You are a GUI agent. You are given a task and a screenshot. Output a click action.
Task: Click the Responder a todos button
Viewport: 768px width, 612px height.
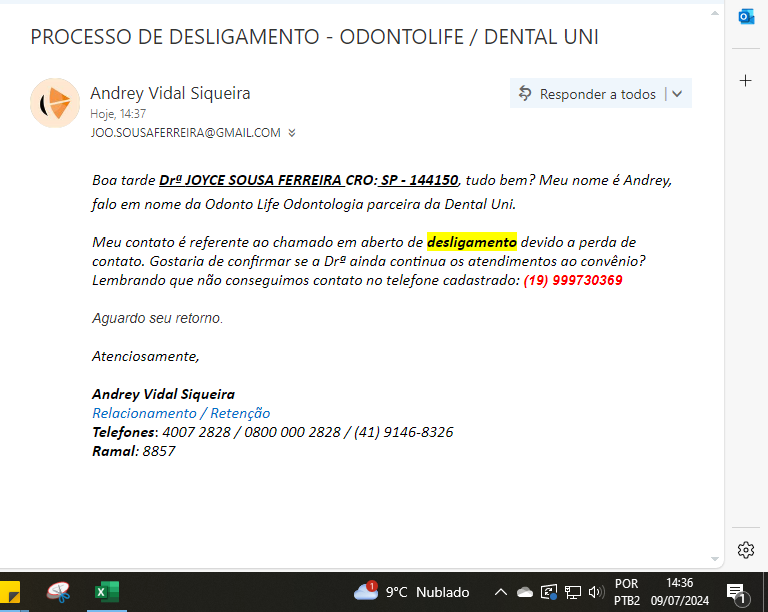coord(587,94)
